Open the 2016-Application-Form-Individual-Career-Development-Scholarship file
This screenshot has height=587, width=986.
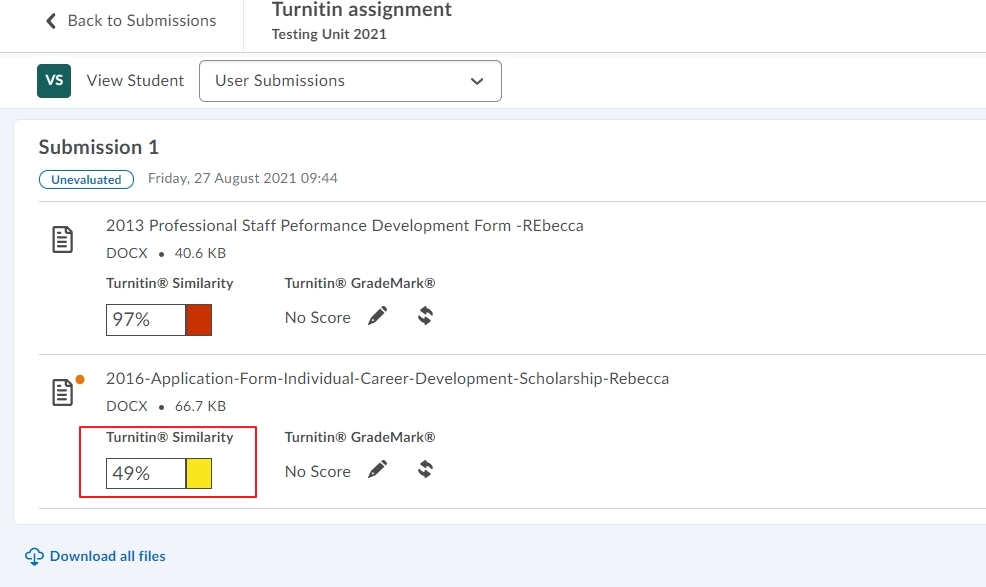coord(387,378)
